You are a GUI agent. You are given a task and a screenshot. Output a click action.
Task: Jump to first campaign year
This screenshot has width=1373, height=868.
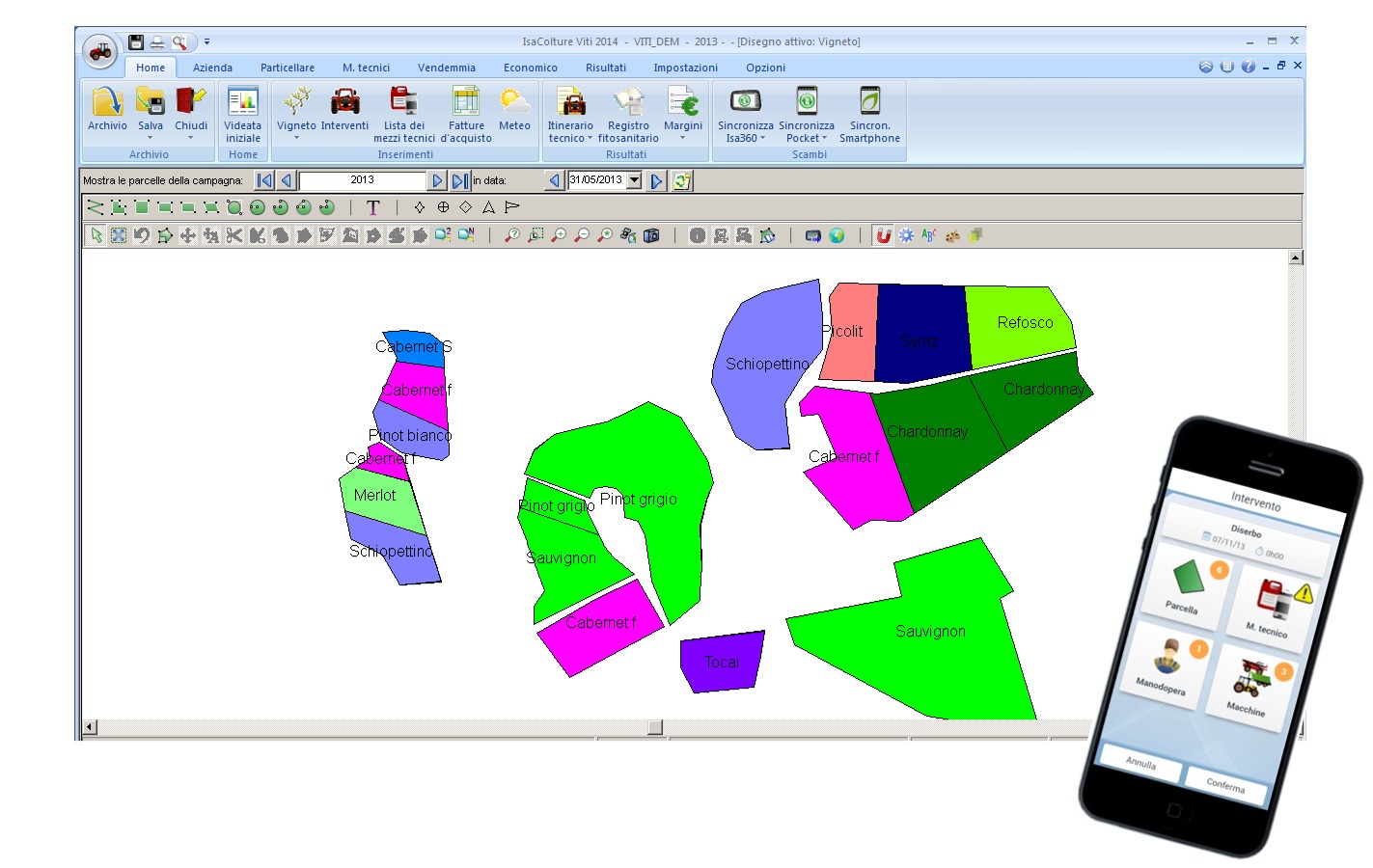pyautogui.click(x=263, y=180)
